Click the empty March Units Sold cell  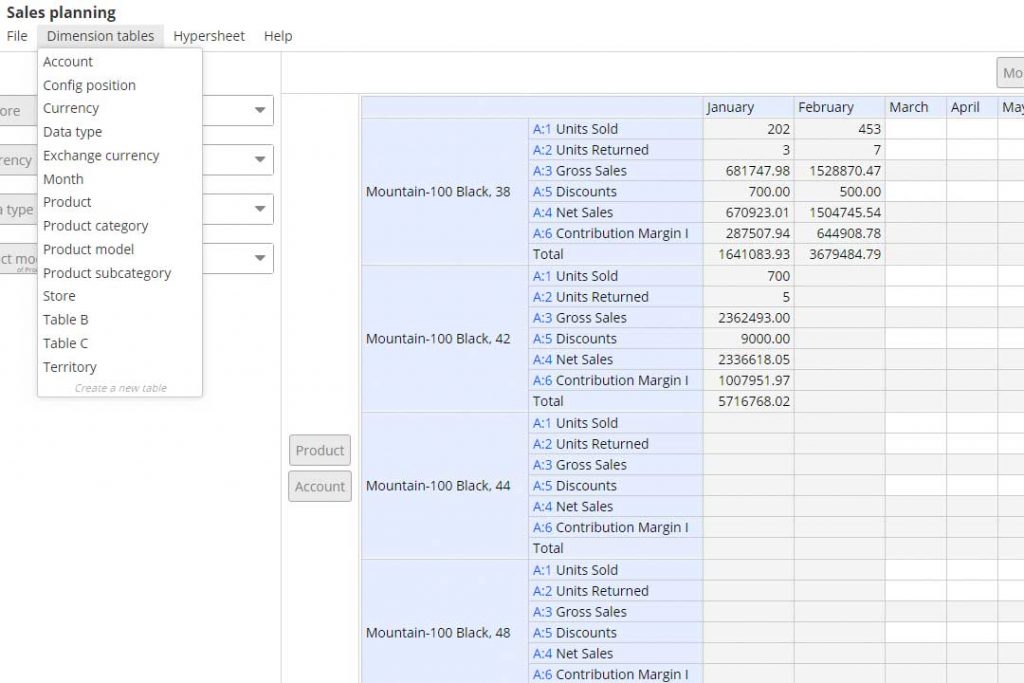point(915,129)
